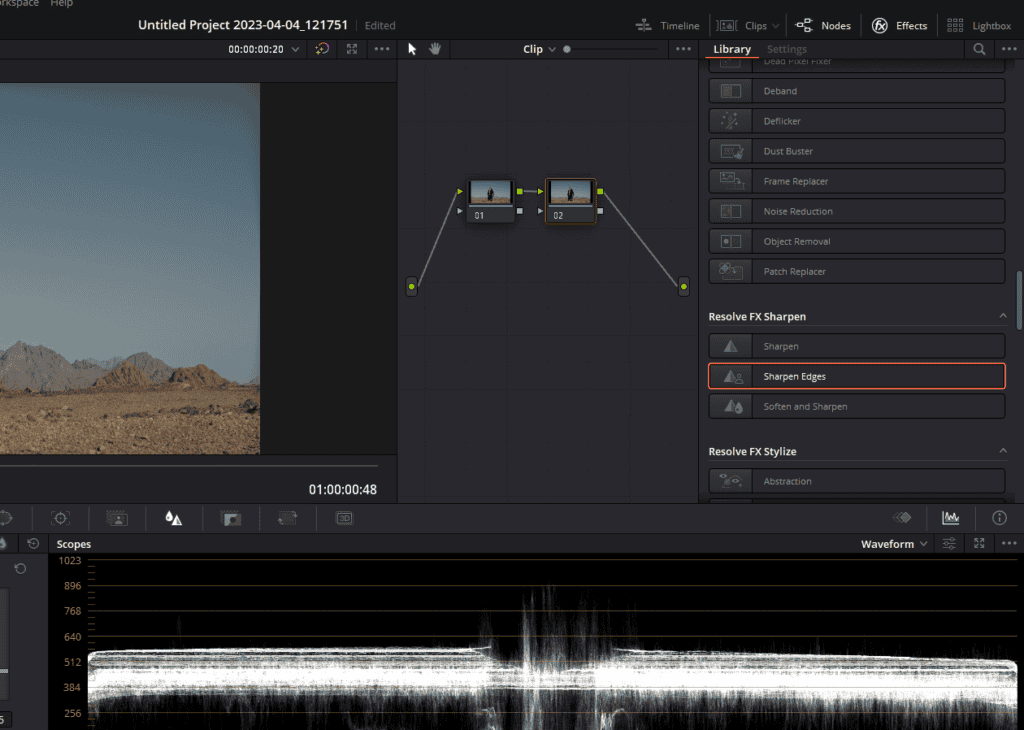Open the Waveform scope type dropdown

click(x=894, y=544)
